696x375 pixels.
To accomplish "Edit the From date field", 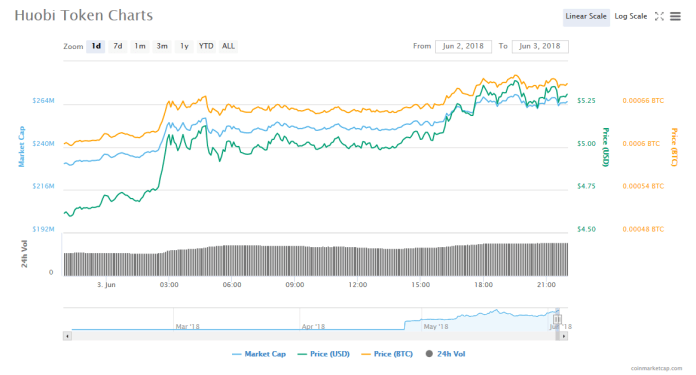I will click(x=463, y=46).
